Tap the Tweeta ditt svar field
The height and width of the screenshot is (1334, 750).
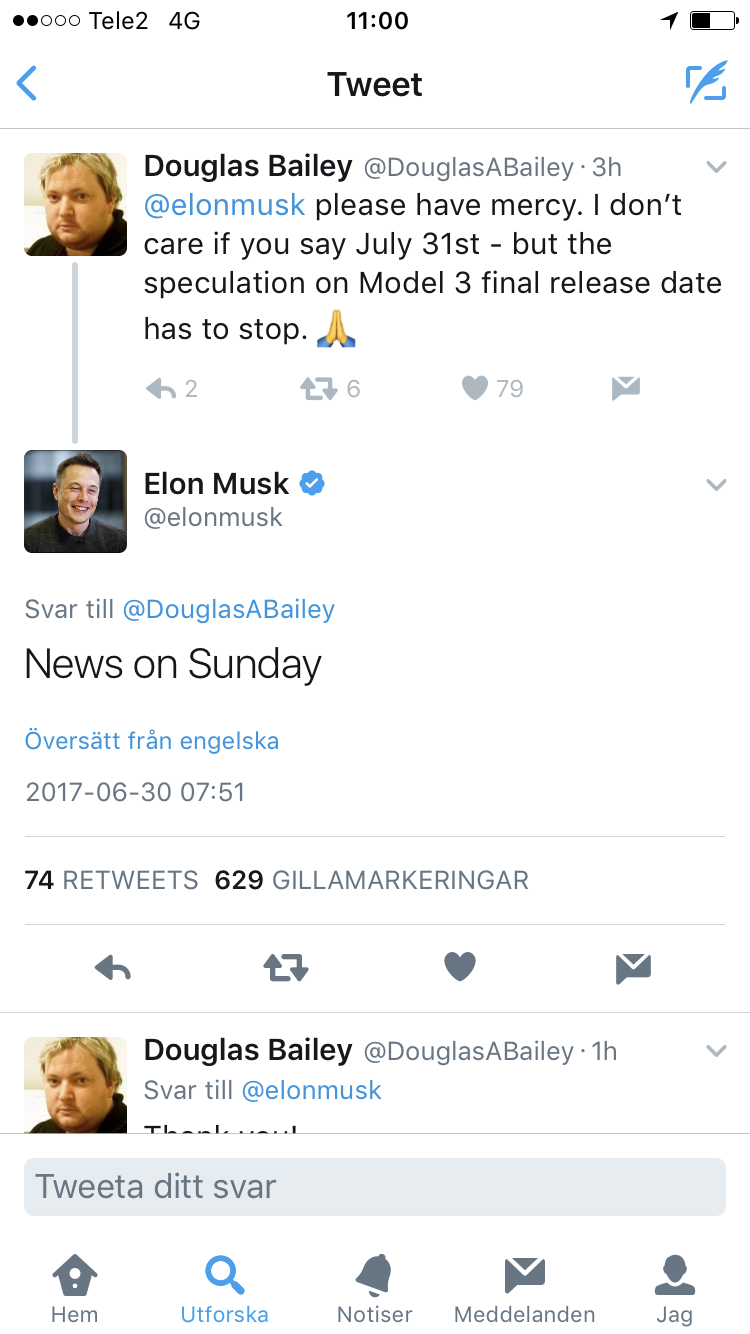coord(375,1187)
